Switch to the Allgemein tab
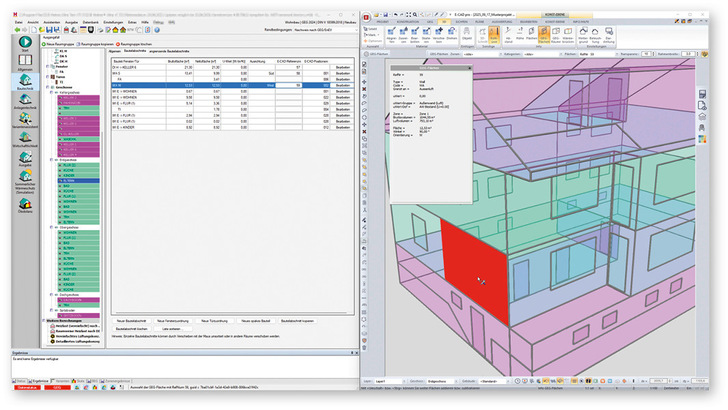 [116, 53]
